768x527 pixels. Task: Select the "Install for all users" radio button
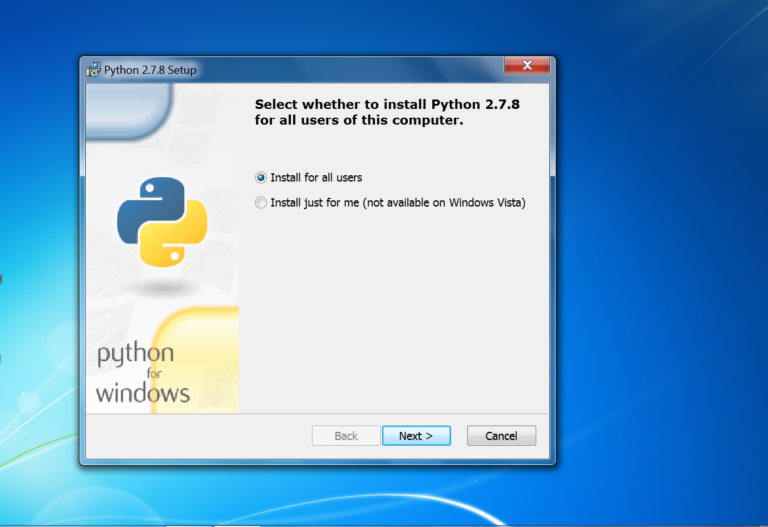pyautogui.click(x=261, y=178)
